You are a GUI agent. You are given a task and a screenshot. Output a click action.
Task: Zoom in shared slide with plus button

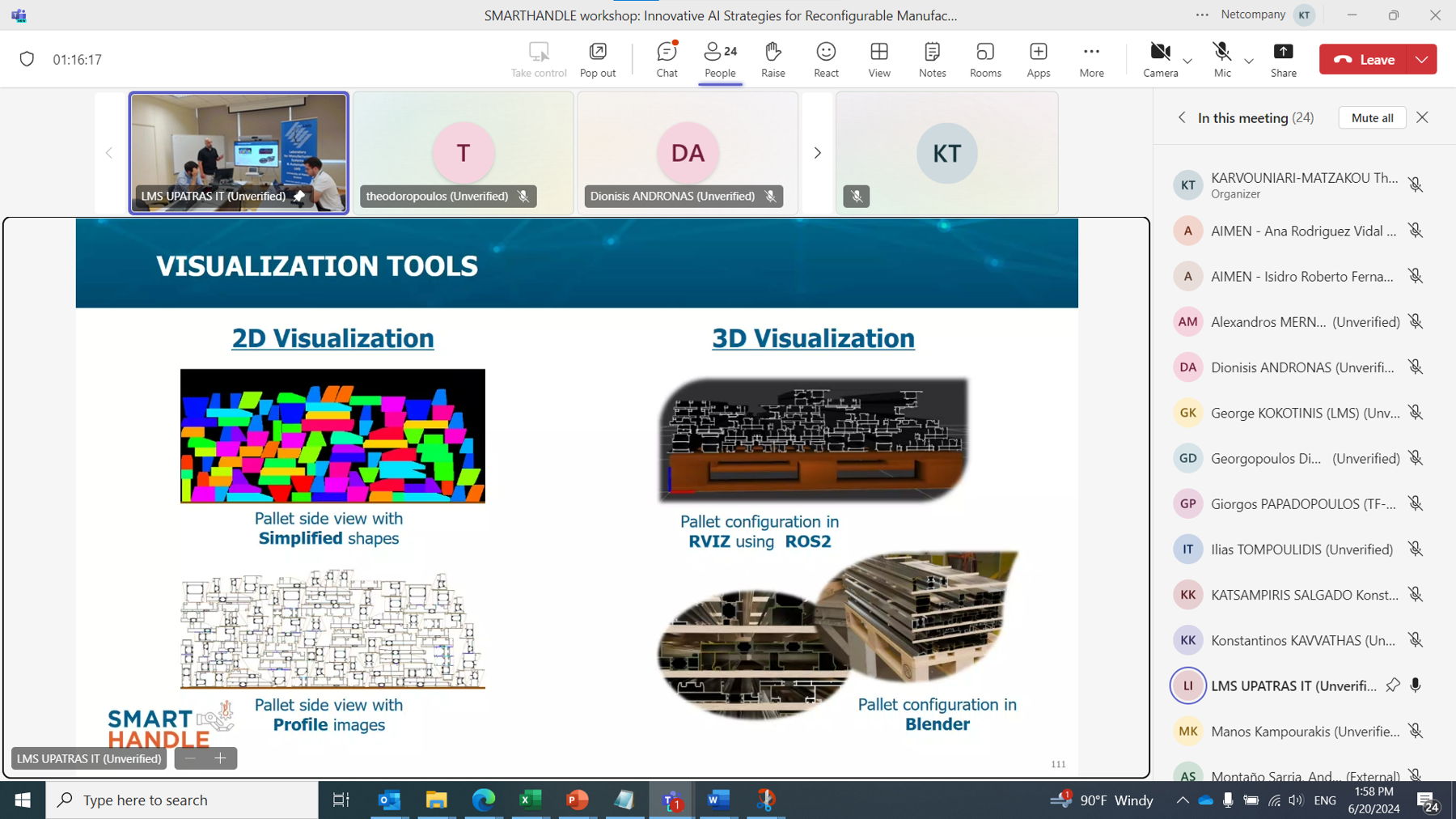tap(220, 758)
